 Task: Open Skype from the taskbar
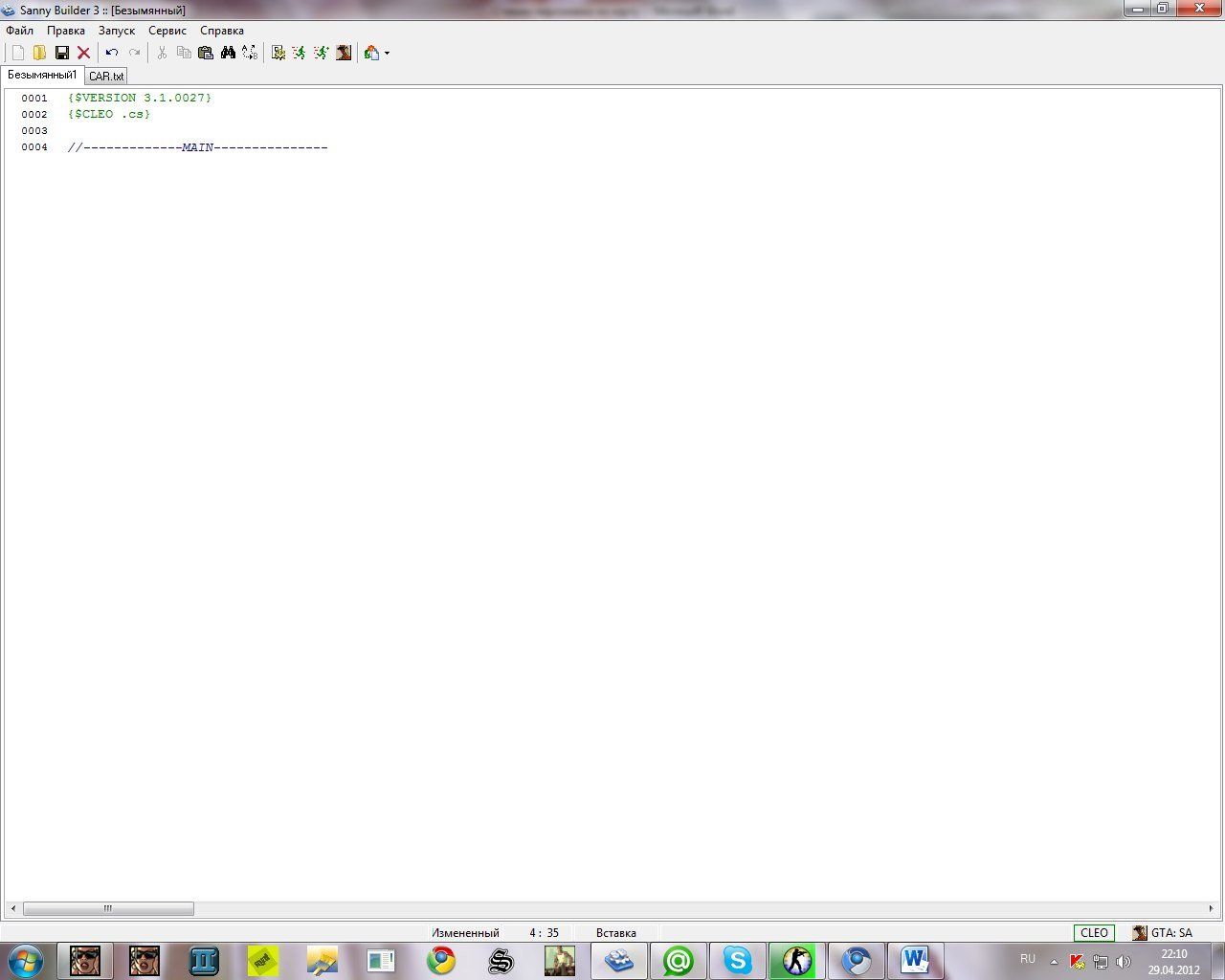click(x=738, y=961)
